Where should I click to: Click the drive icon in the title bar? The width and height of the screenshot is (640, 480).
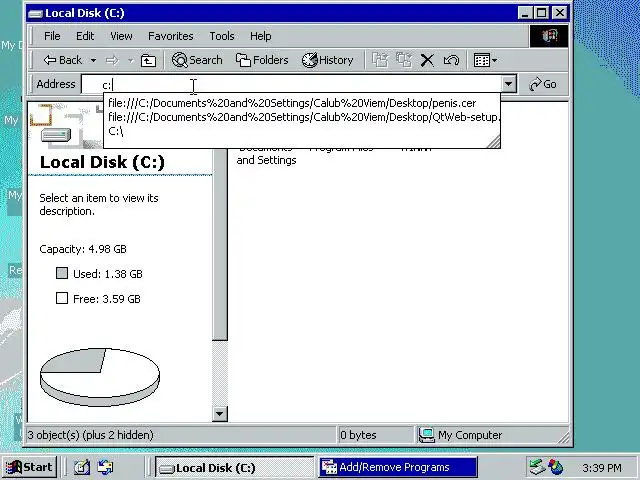point(36,13)
